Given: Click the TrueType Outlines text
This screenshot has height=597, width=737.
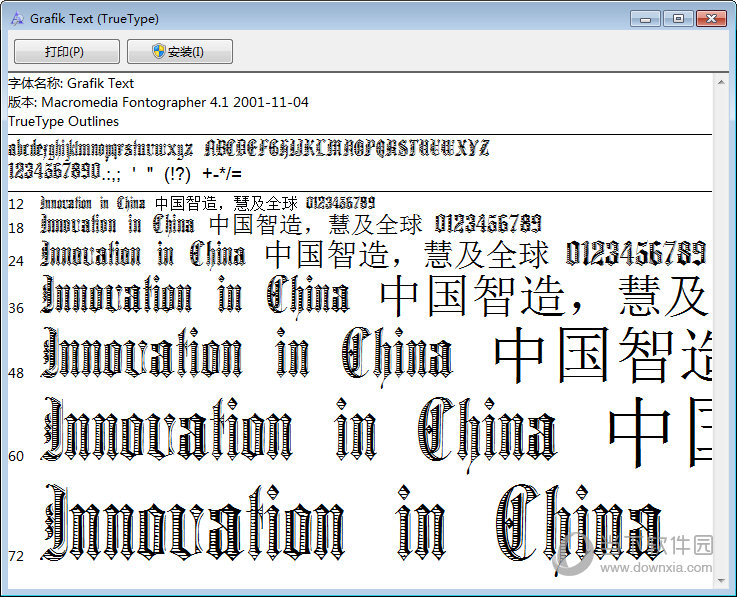Looking at the screenshot, I should [x=63, y=121].
